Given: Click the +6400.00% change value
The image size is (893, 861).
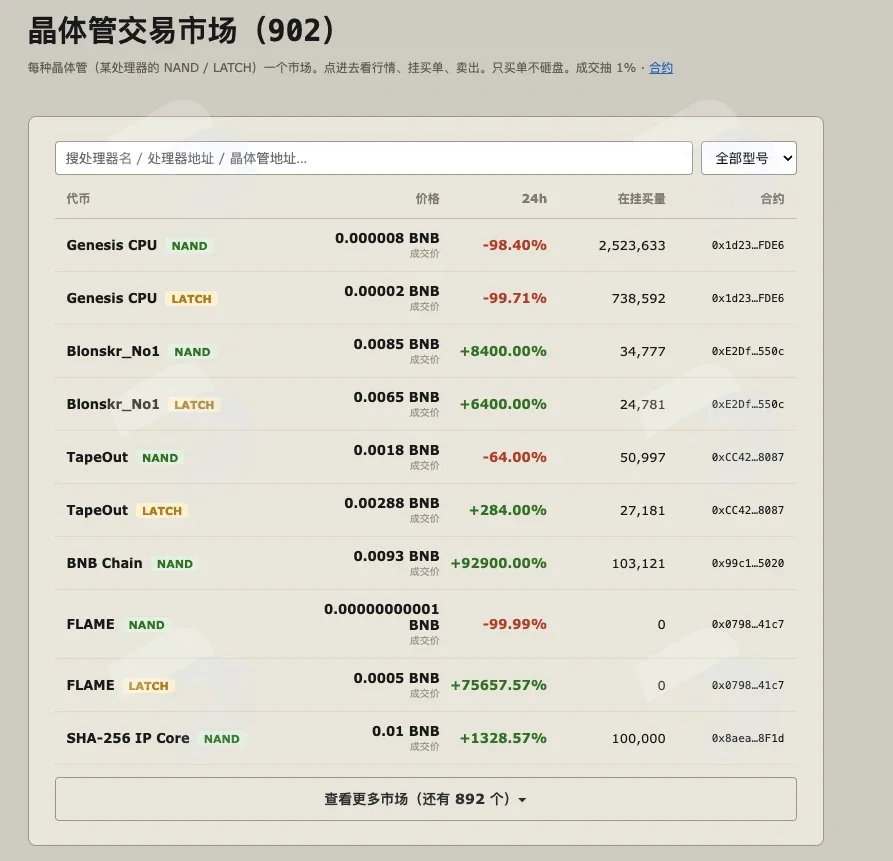Looking at the screenshot, I should point(503,404).
